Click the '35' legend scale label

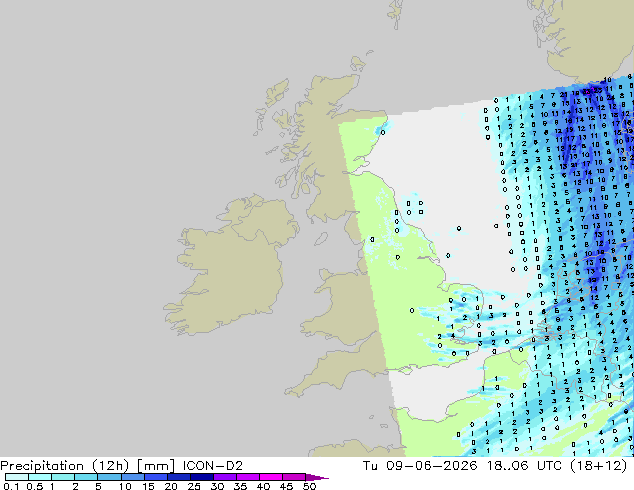(x=240, y=486)
